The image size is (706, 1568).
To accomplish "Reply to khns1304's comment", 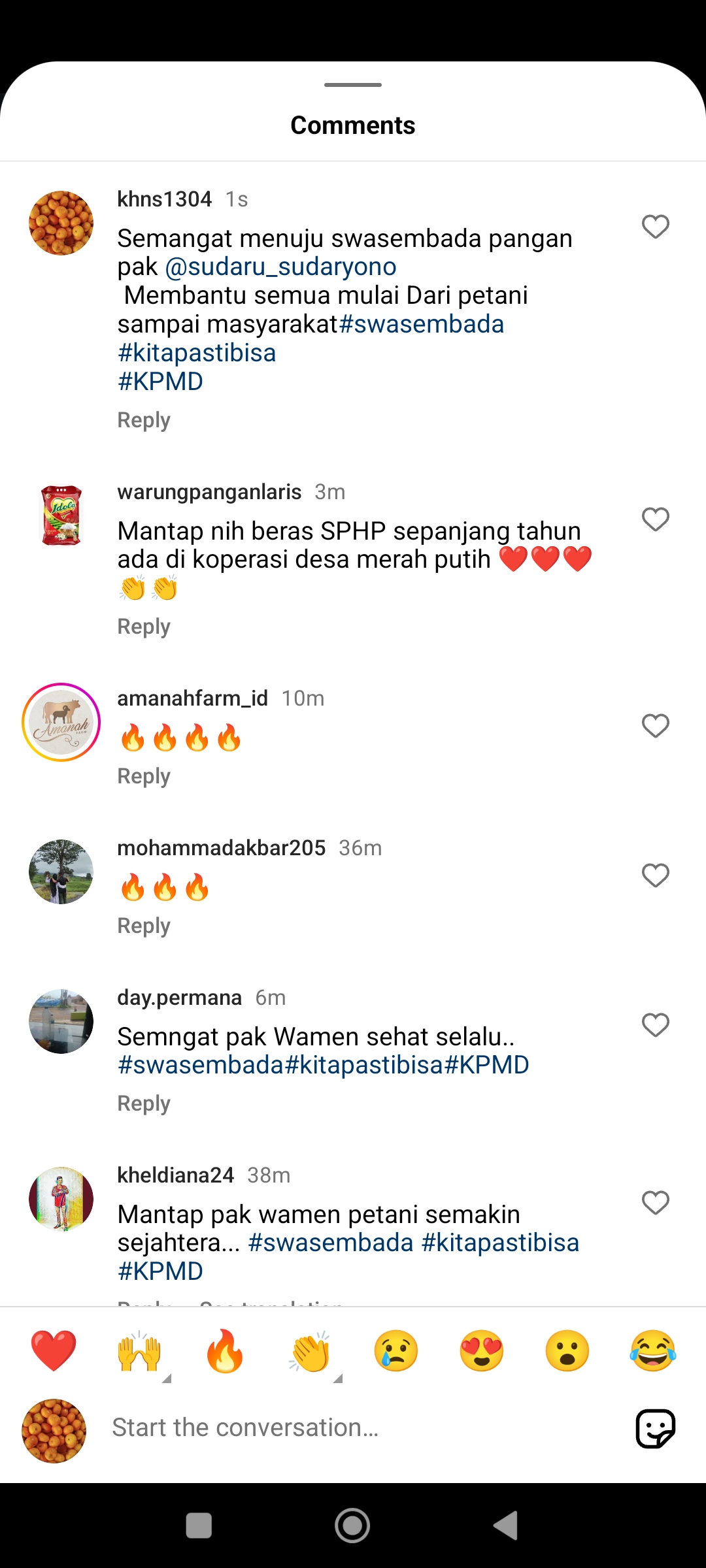I will coord(144,420).
